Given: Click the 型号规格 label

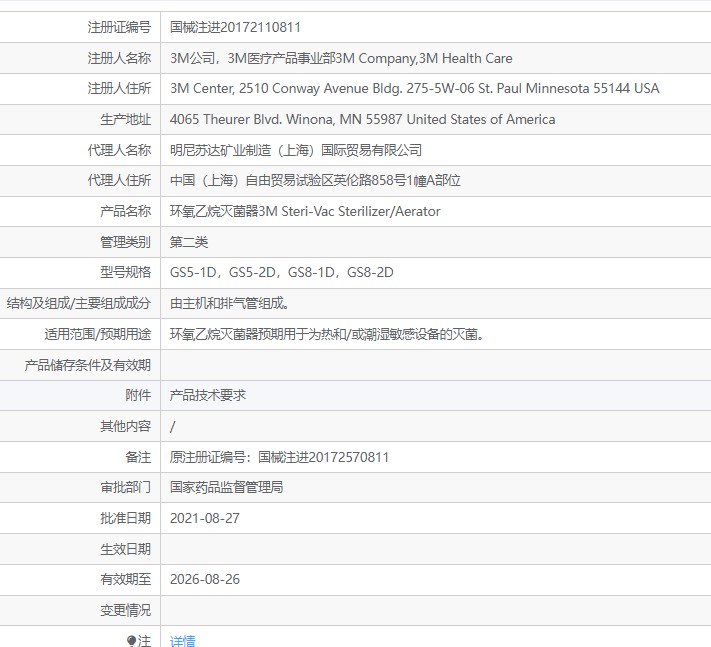Looking at the screenshot, I should 125,272.
